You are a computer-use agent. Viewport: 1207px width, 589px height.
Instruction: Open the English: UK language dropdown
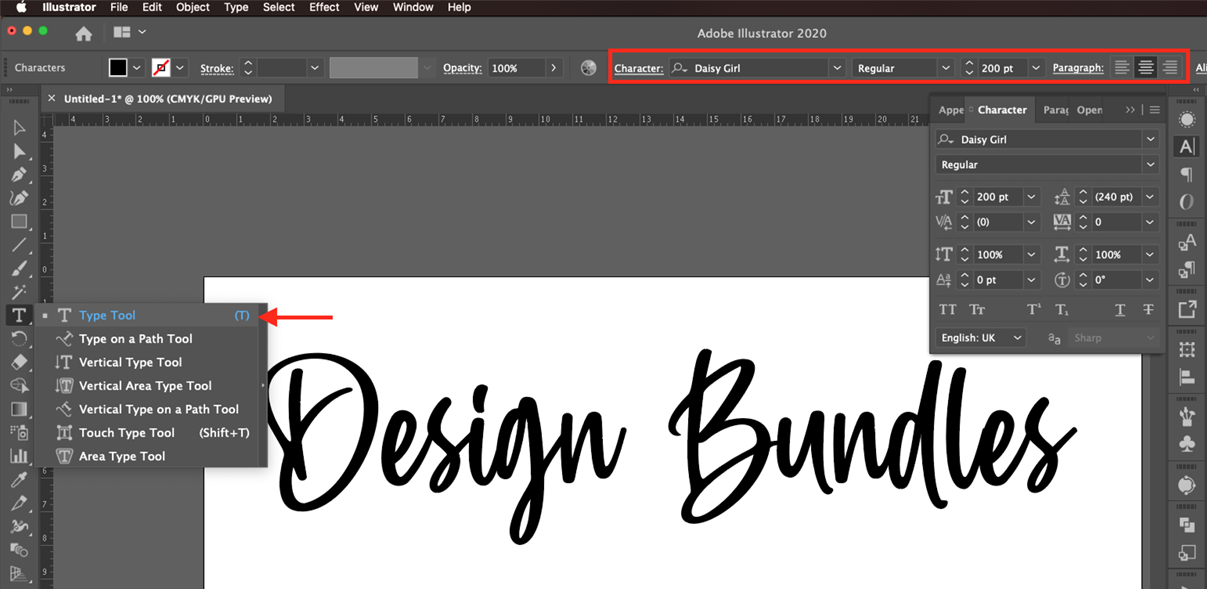[981, 338]
